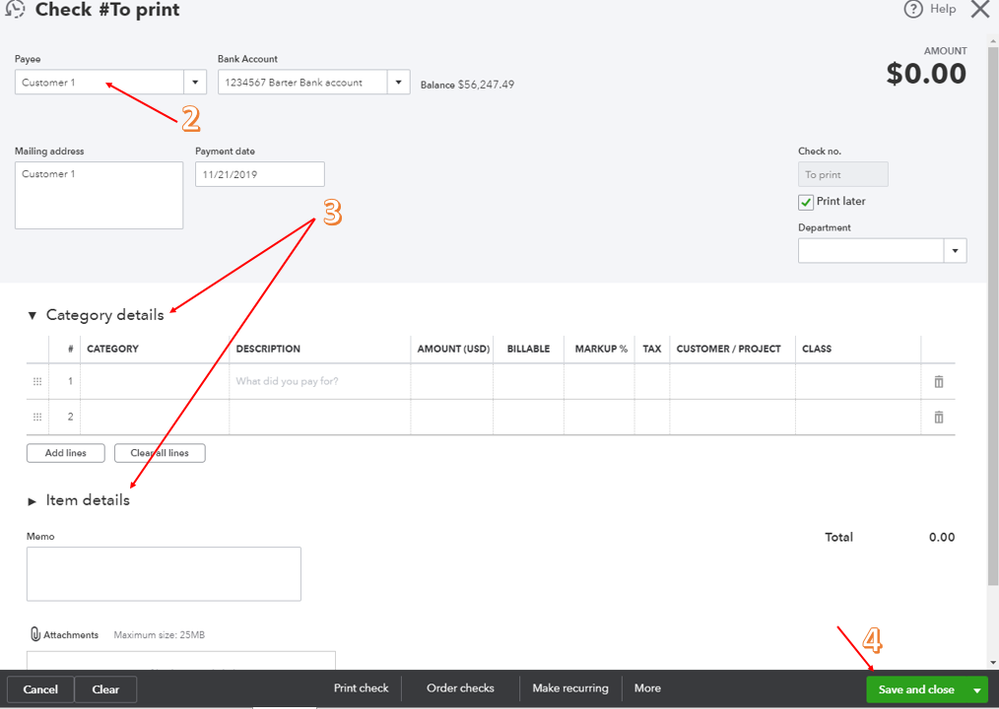Click the Payee field with Customer 1
Viewport: 999px width, 709px height.
tap(99, 82)
